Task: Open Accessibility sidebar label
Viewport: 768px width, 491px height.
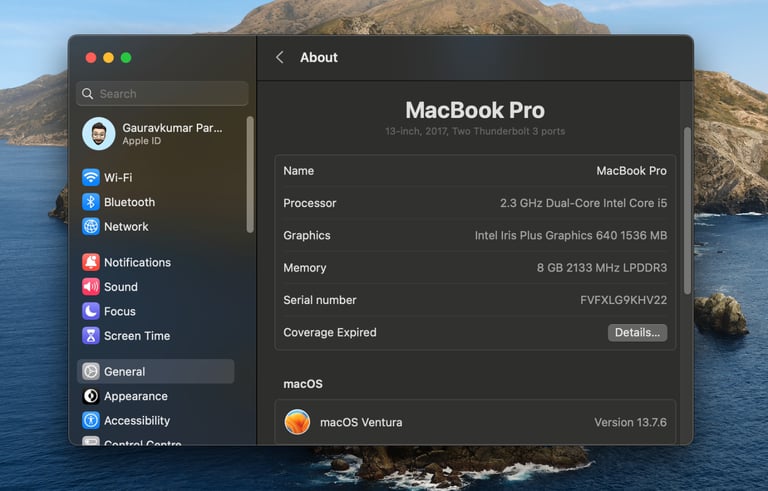Action: click(137, 420)
